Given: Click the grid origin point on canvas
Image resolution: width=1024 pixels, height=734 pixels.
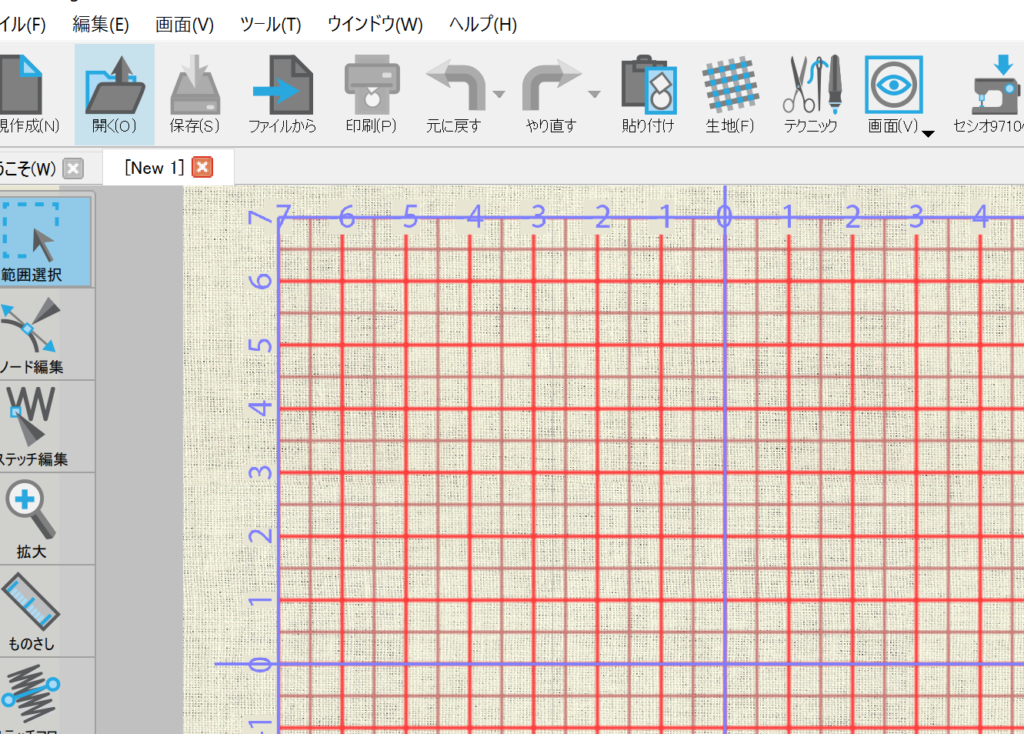Looking at the screenshot, I should [725, 664].
